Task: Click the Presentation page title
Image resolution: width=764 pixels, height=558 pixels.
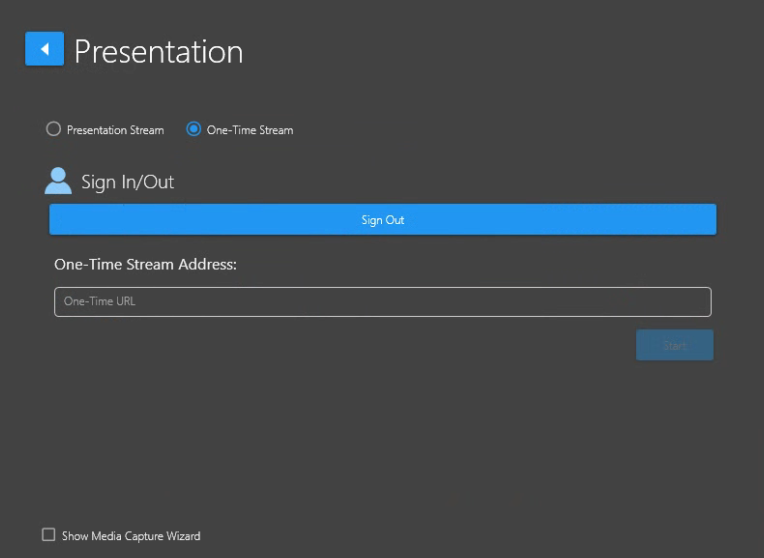Action: click(158, 51)
